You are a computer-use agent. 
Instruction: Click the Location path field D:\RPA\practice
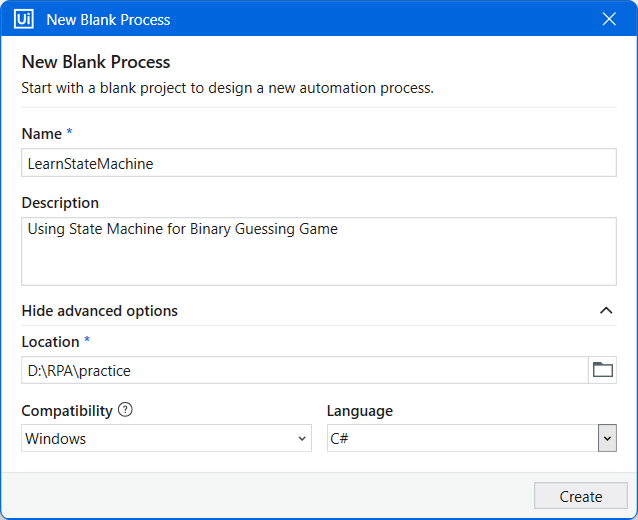pos(305,370)
